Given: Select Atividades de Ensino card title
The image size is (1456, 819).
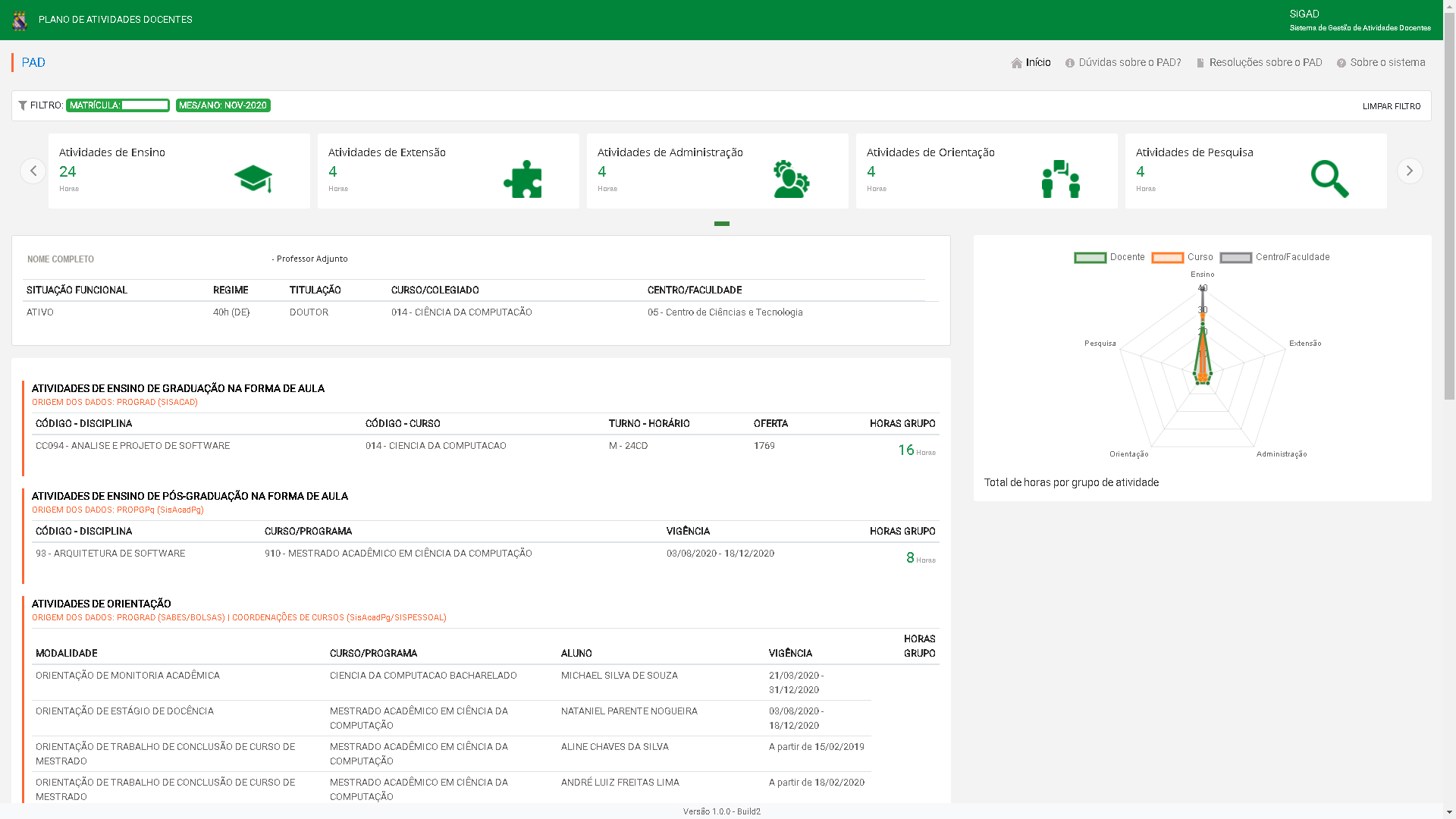Looking at the screenshot, I should (112, 152).
